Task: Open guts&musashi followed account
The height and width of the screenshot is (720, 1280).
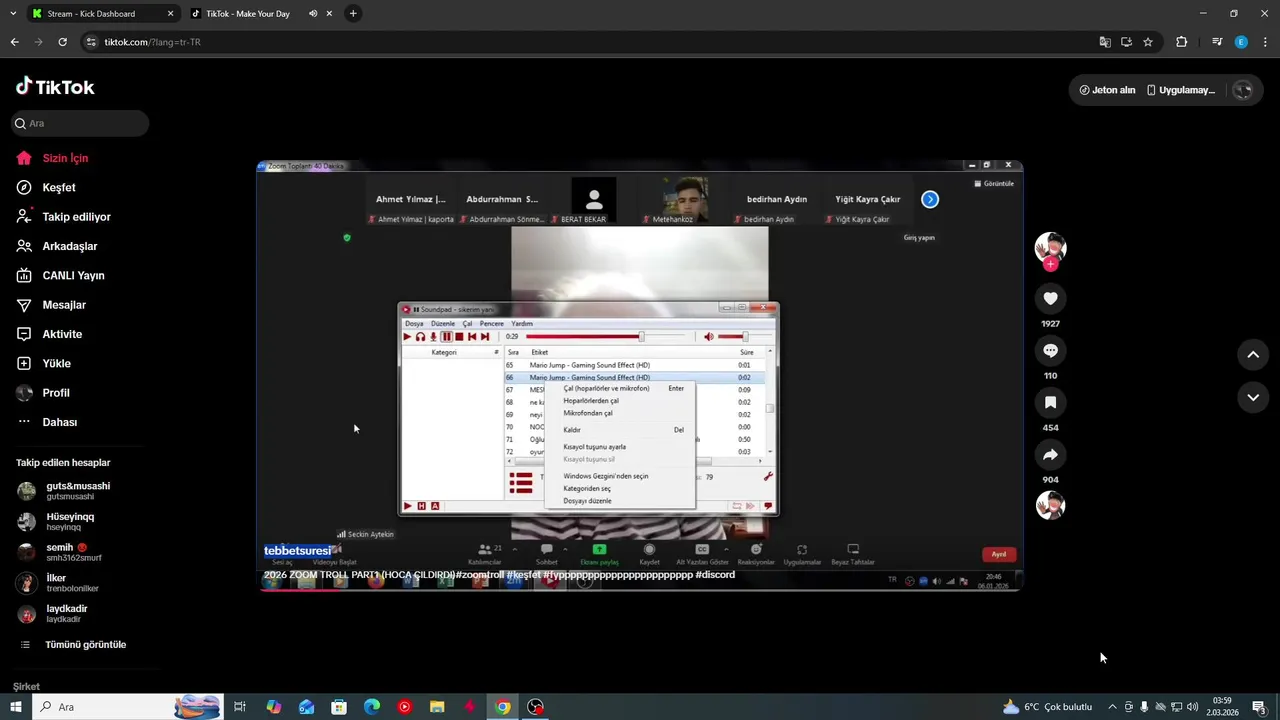Action: pos(64,491)
